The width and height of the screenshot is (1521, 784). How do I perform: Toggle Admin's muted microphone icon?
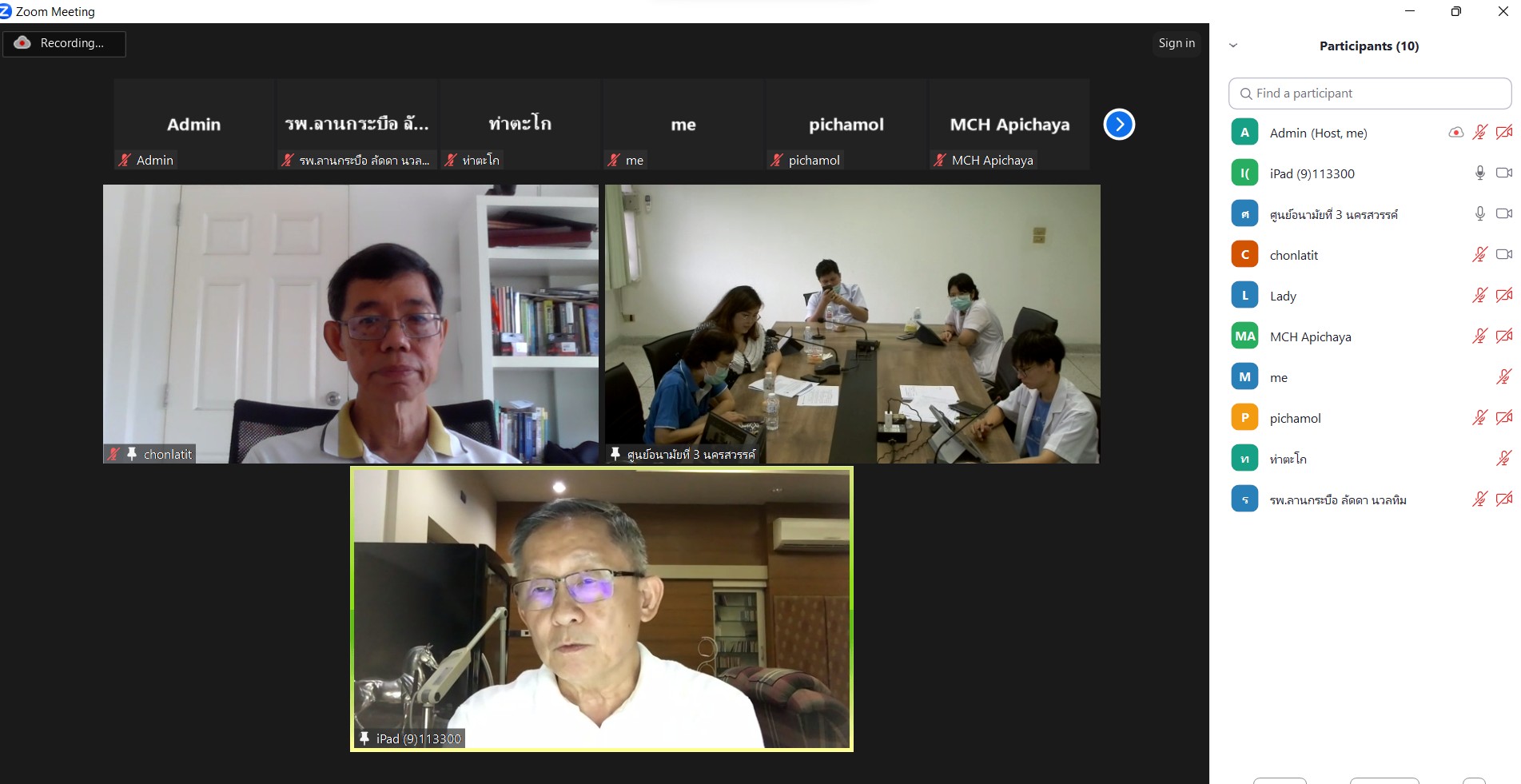tap(1479, 133)
